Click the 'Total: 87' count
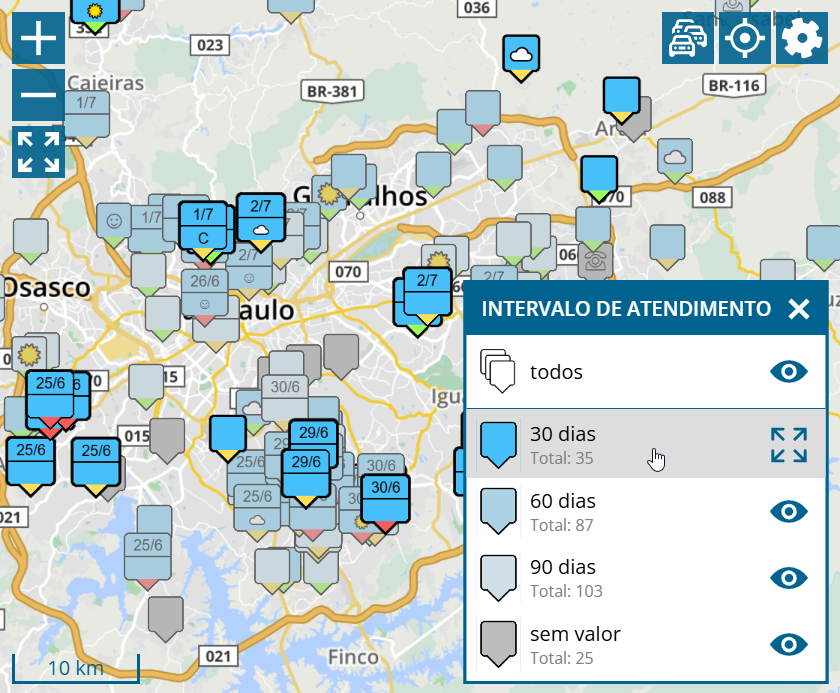840x693 pixels. point(562,525)
